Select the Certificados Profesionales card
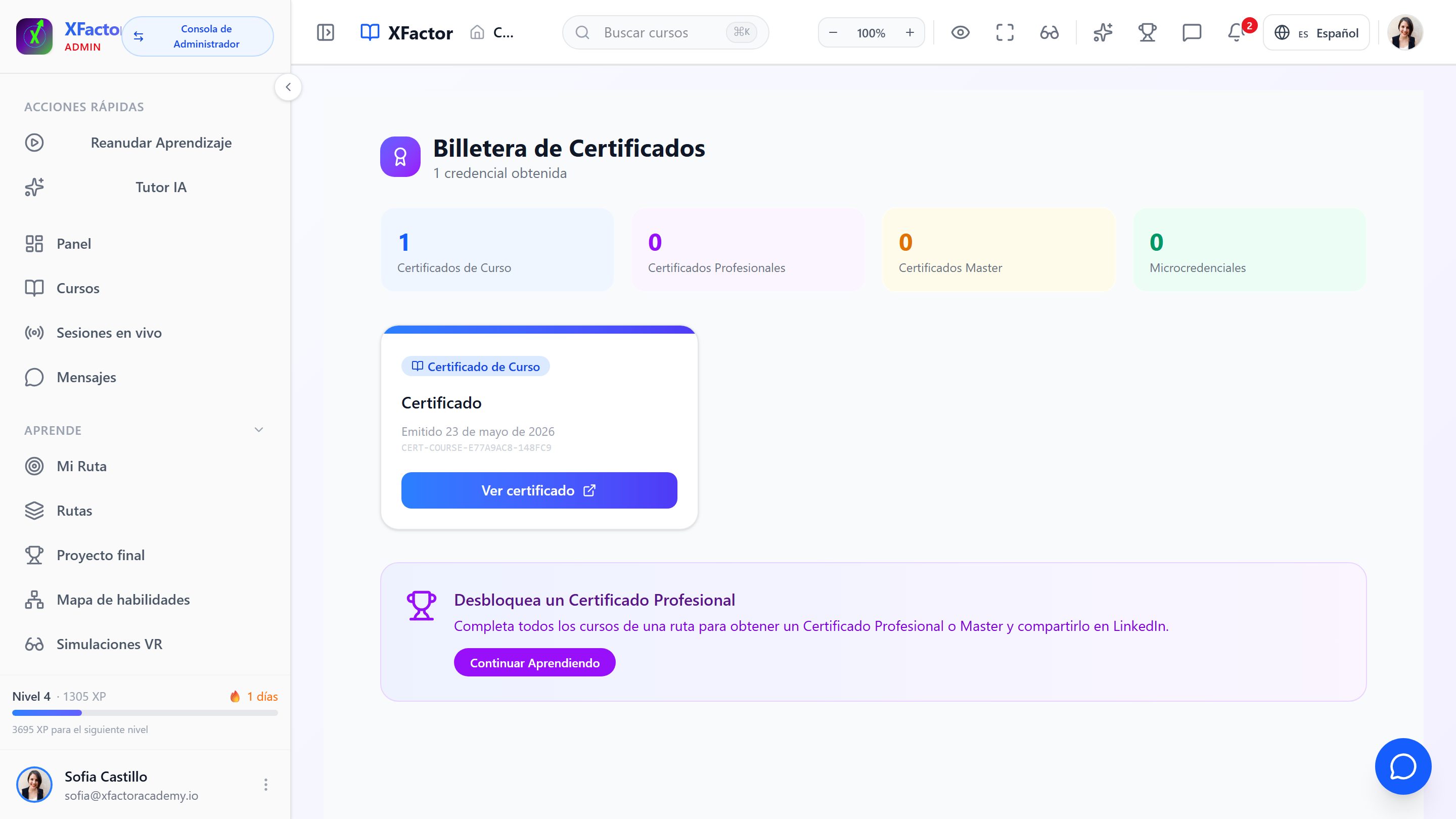 (x=748, y=250)
